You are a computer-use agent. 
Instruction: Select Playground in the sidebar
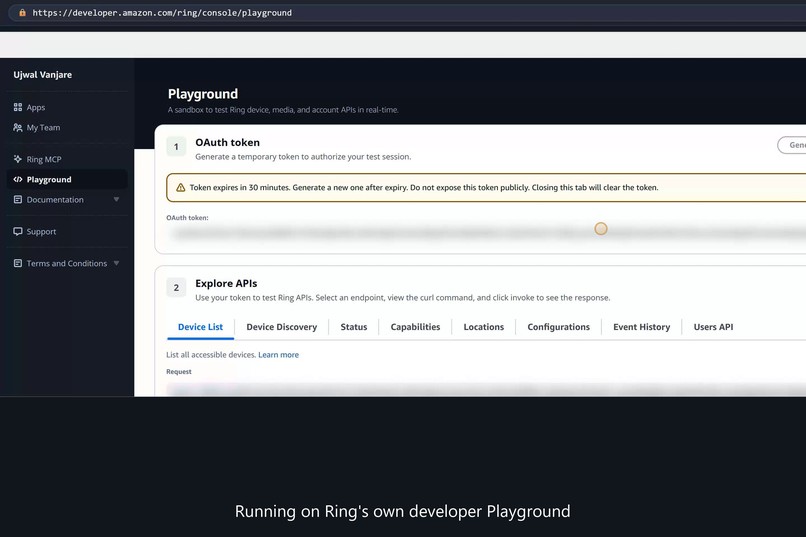[x=67, y=179]
